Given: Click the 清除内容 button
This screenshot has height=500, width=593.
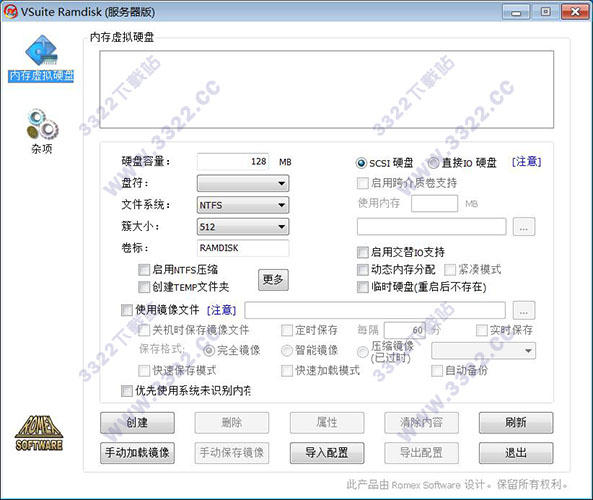Looking at the screenshot, I should [422, 422].
